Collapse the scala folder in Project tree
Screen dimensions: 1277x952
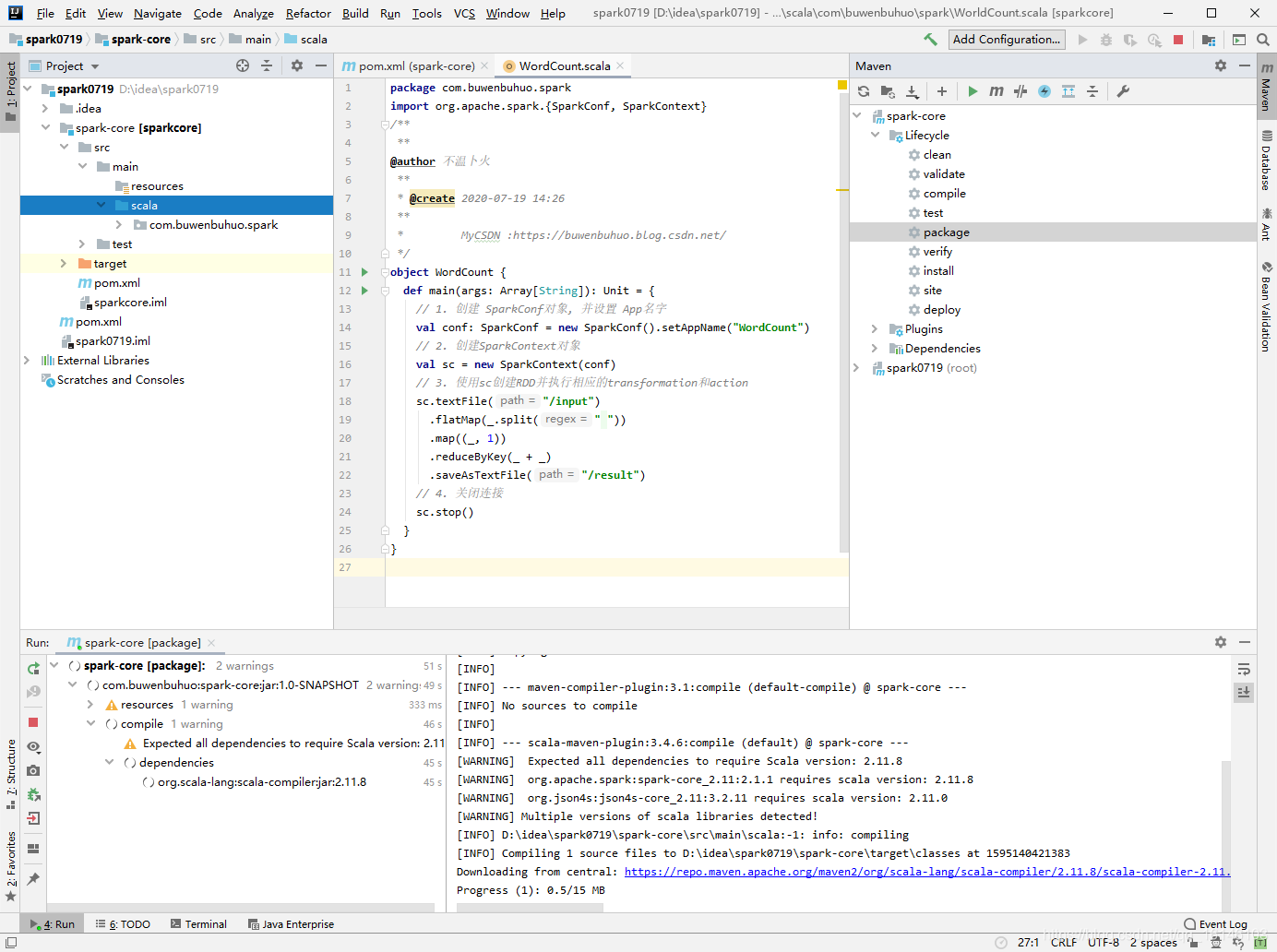tap(101, 205)
